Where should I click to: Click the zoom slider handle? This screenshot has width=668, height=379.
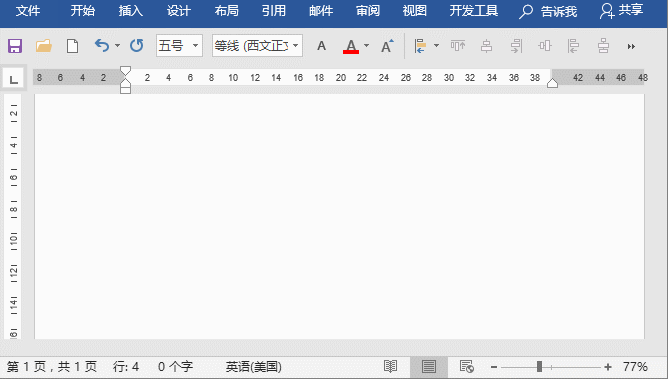pos(539,366)
